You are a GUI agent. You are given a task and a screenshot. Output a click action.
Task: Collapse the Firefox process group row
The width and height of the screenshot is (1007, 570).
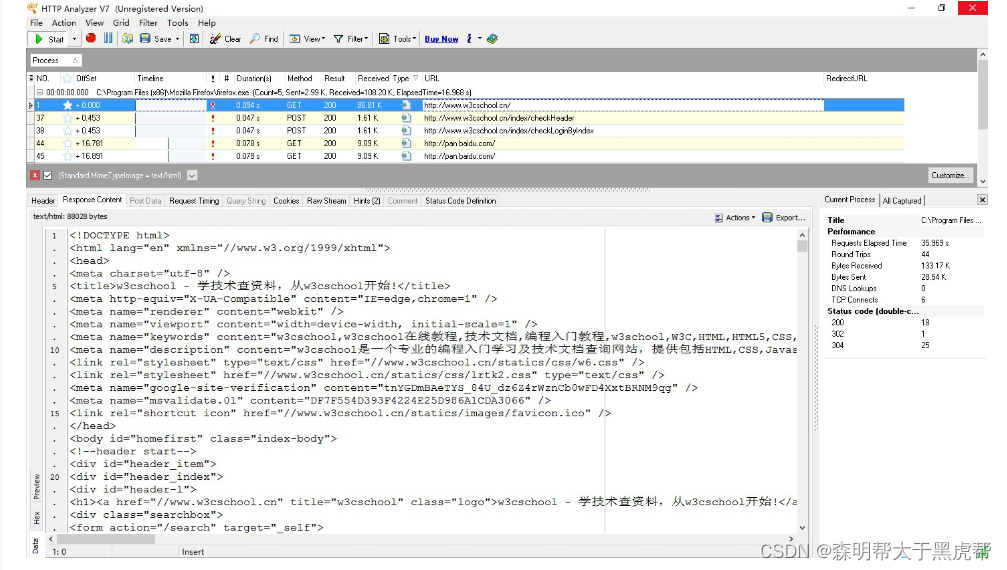(x=40, y=92)
